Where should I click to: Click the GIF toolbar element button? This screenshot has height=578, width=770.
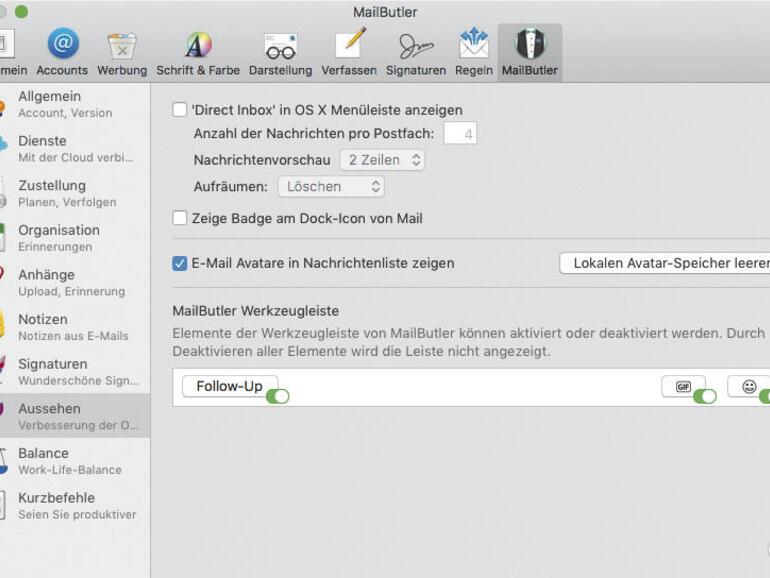coord(683,386)
